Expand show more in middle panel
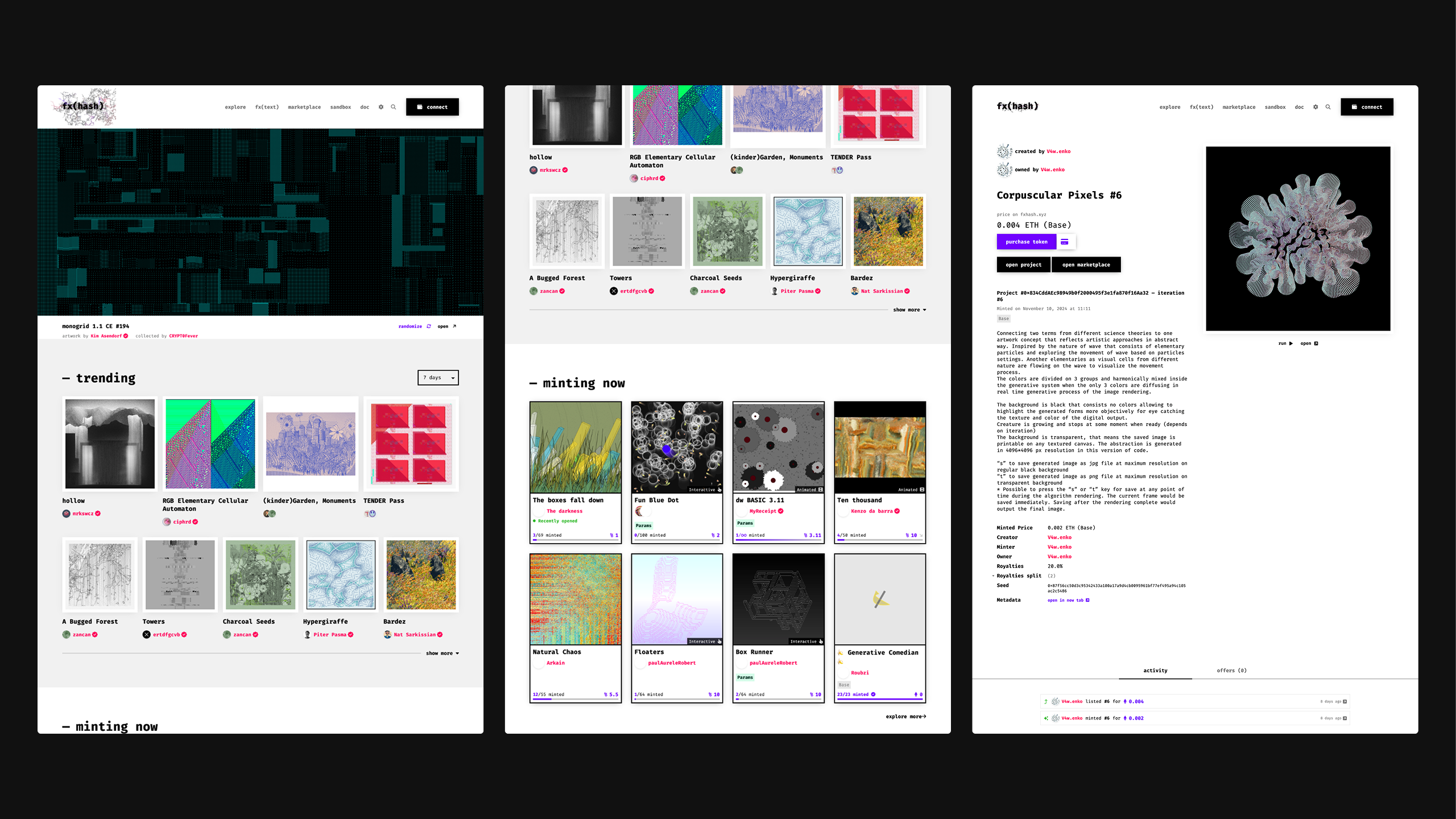The height and width of the screenshot is (819, 1456). coord(909,310)
